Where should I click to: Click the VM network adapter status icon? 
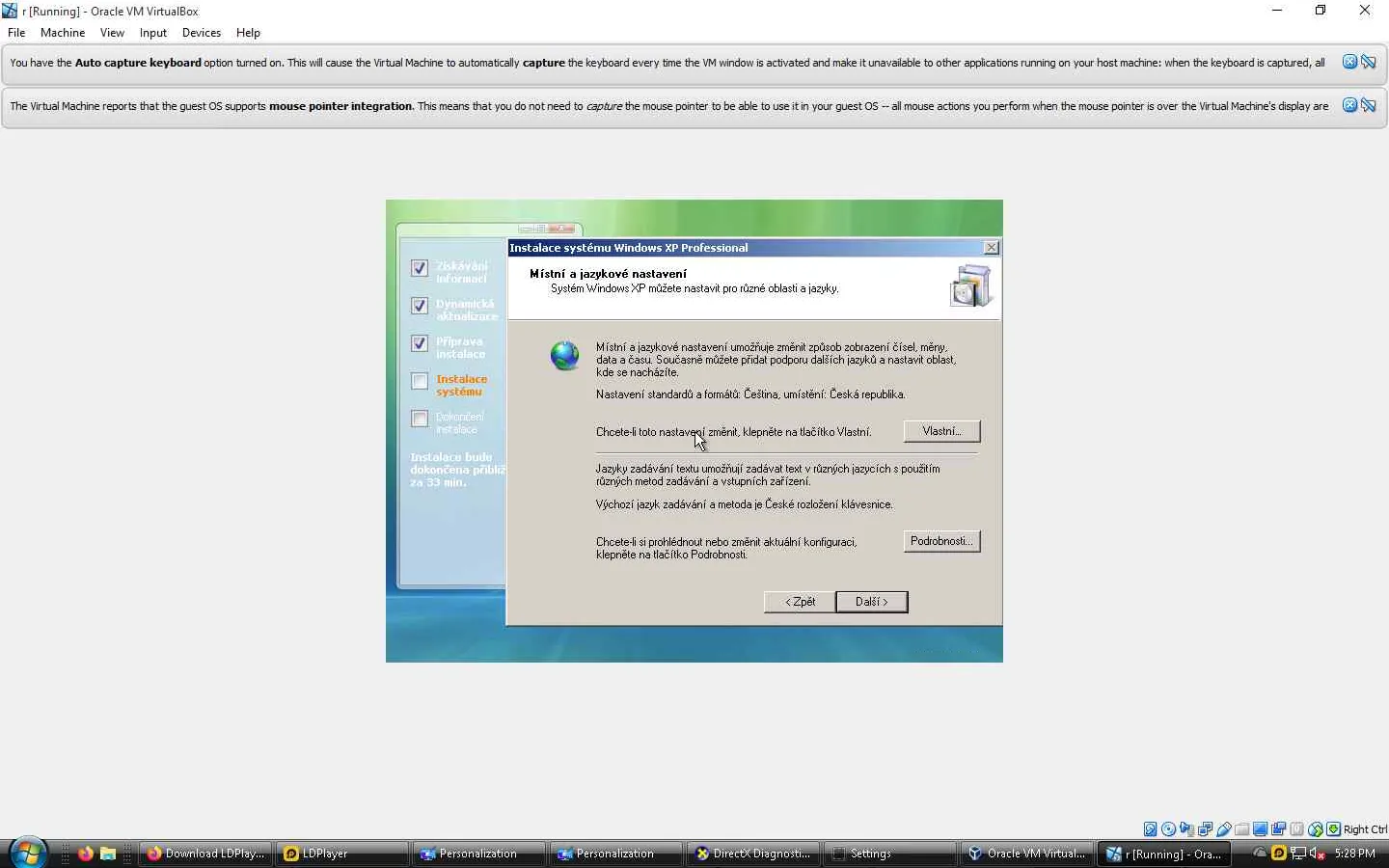click(1205, 829)
